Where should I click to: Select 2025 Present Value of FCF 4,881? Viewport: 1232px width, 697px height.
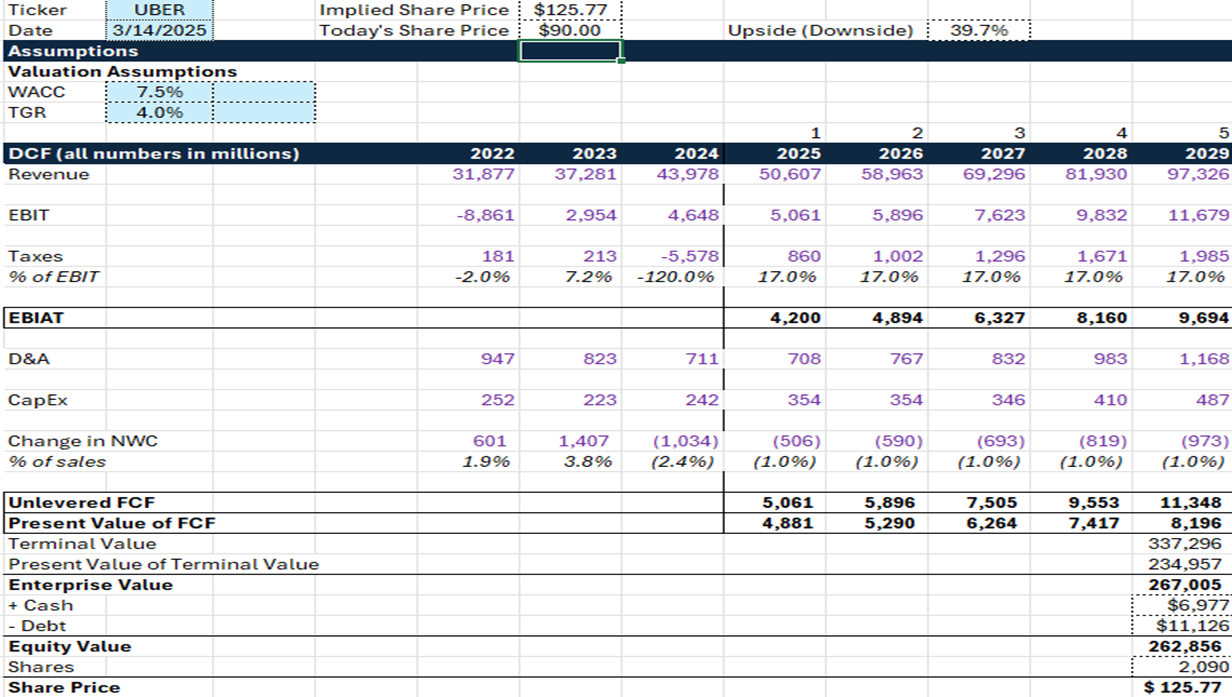pos(790,523)
